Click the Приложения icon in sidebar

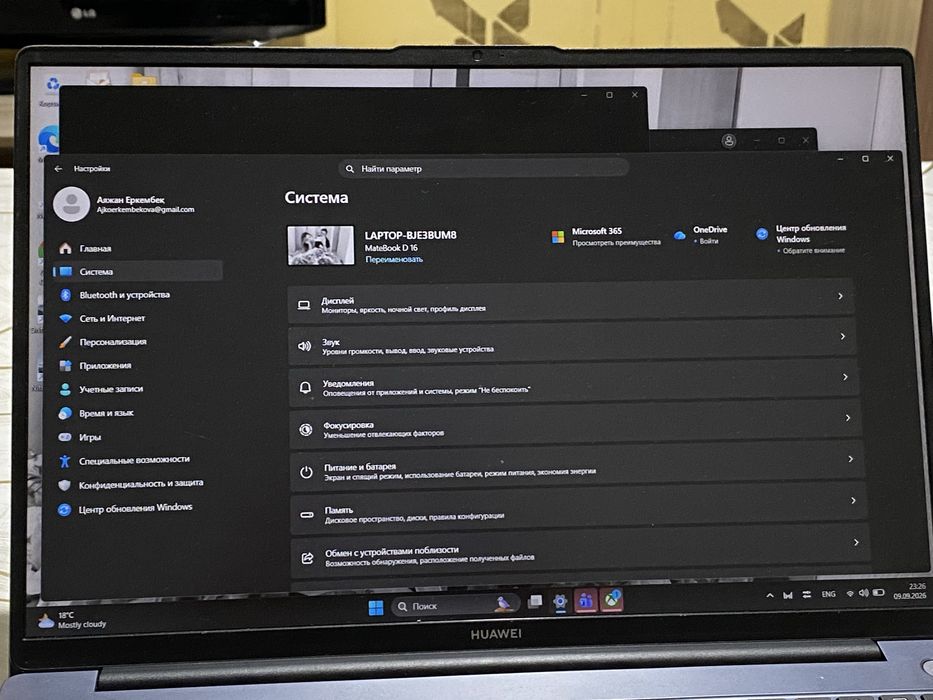[x=65, y=365]
